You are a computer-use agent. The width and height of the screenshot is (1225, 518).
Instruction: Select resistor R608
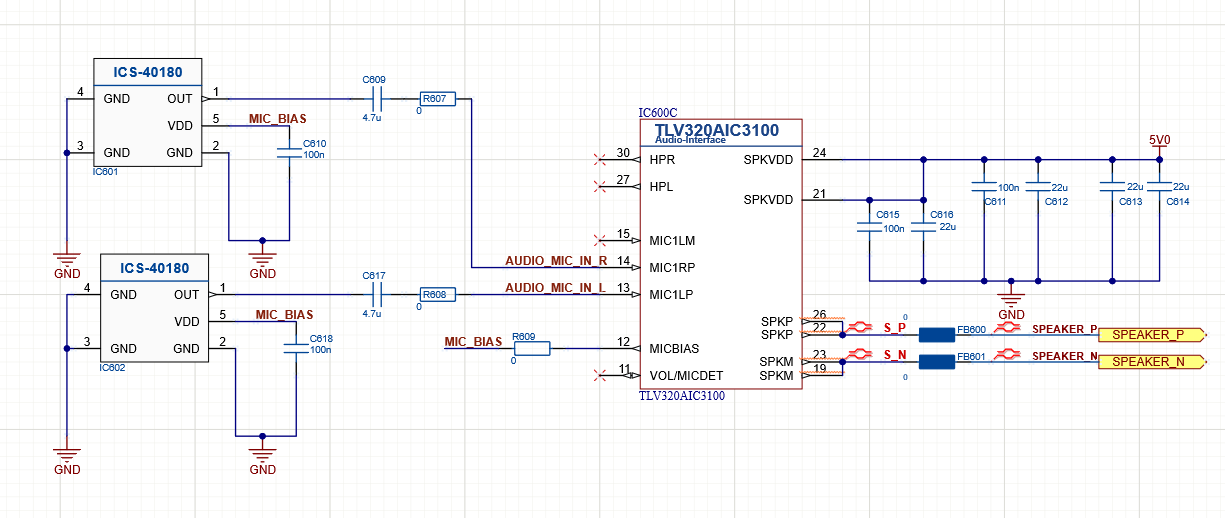click(437, 294)
